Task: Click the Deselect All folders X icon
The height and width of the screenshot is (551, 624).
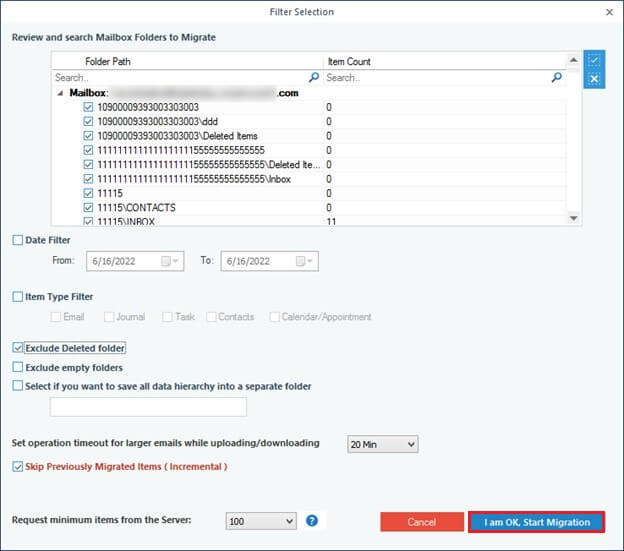Action: point(594,79)
